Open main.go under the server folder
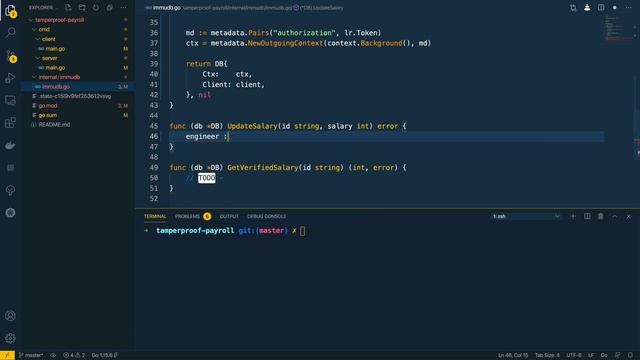640x360 pixels. 55,68
